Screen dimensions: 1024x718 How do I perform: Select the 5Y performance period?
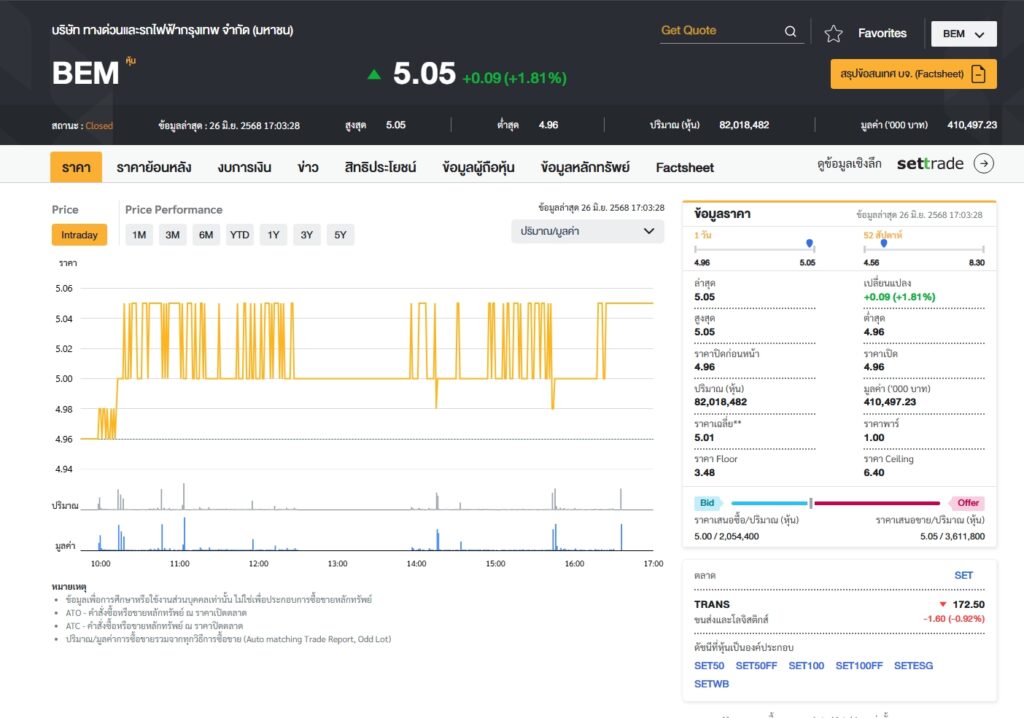(340, 235)
